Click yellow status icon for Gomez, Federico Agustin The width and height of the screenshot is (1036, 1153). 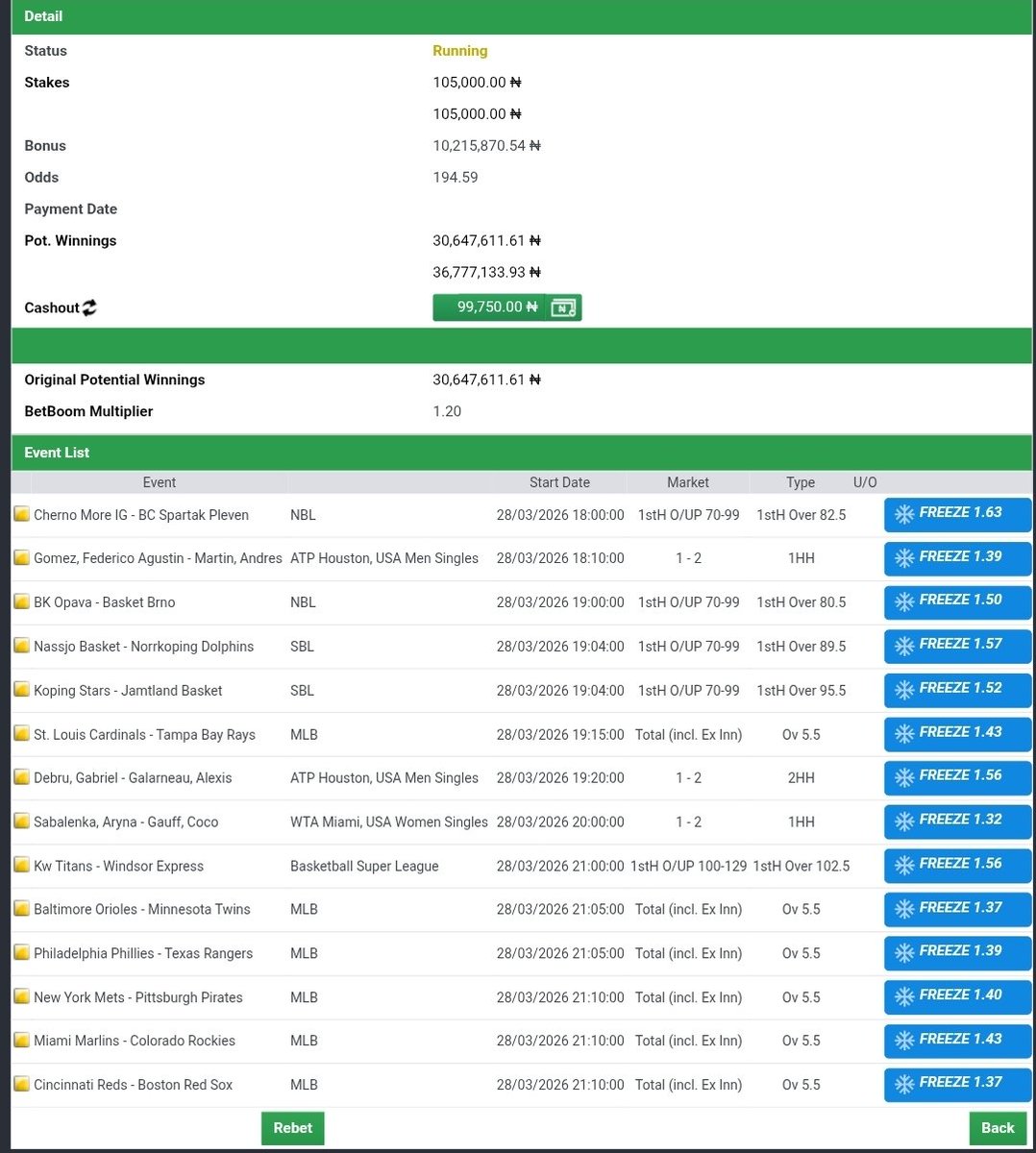pos(21,558)
